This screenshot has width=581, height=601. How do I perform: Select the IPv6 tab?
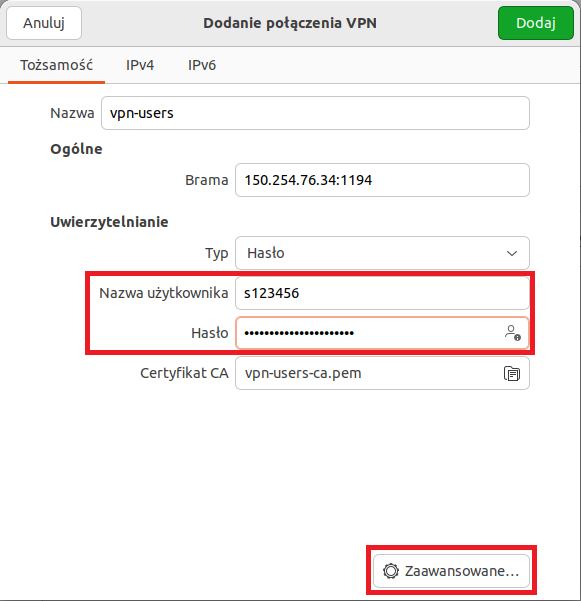[202, 65]
